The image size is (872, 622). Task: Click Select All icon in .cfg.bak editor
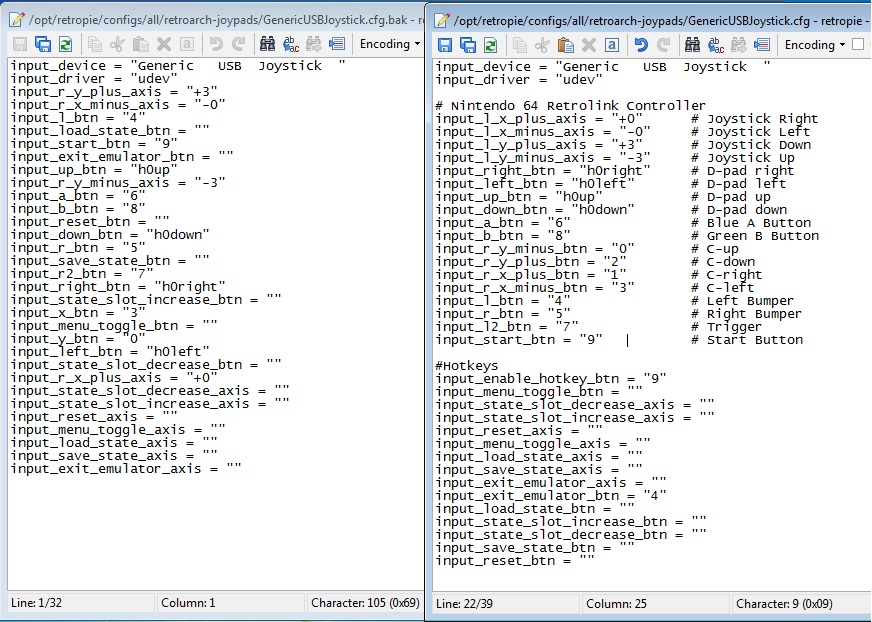(x=187, y=44)
